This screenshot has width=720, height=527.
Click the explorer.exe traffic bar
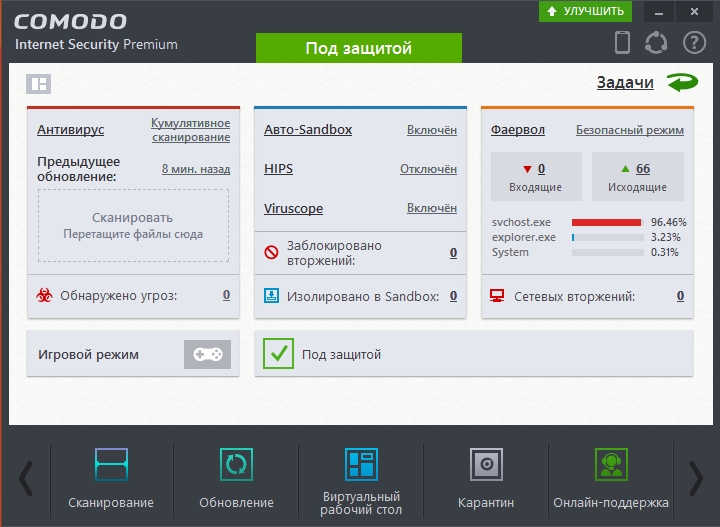tap(608, 237)
